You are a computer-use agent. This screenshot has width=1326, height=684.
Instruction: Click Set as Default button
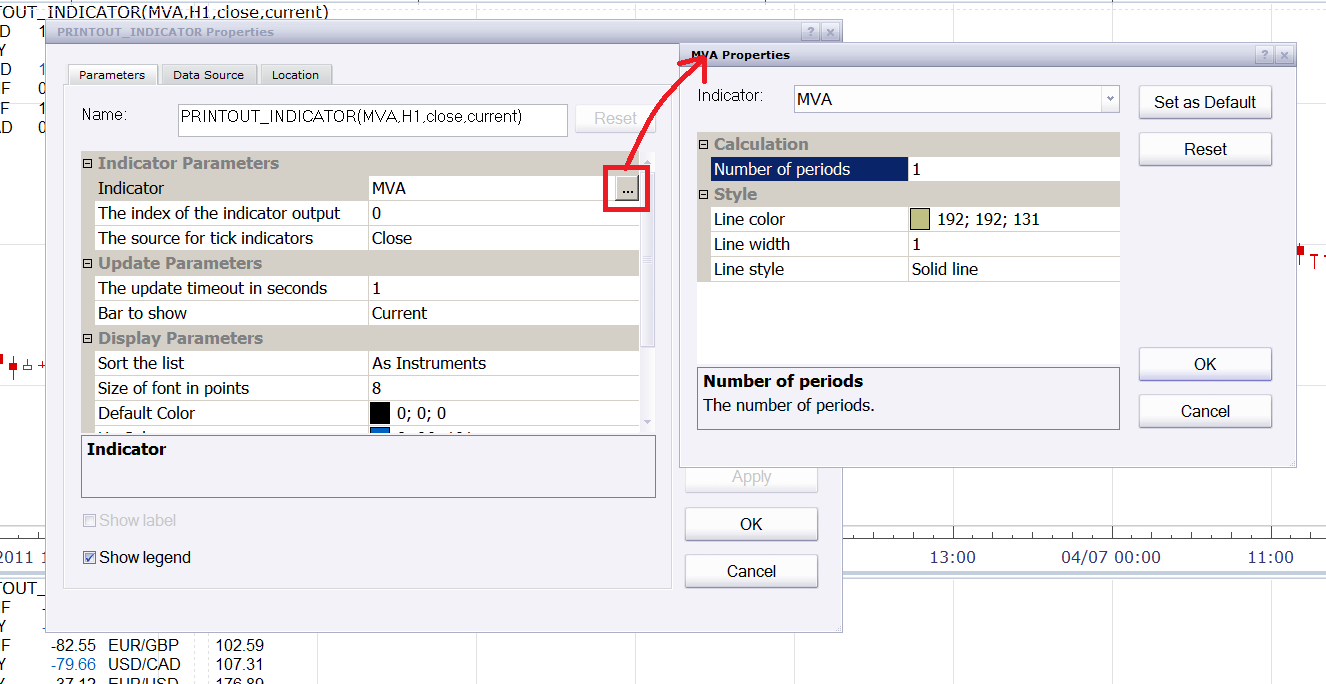pyautogui.click(x=1205, y=102)
